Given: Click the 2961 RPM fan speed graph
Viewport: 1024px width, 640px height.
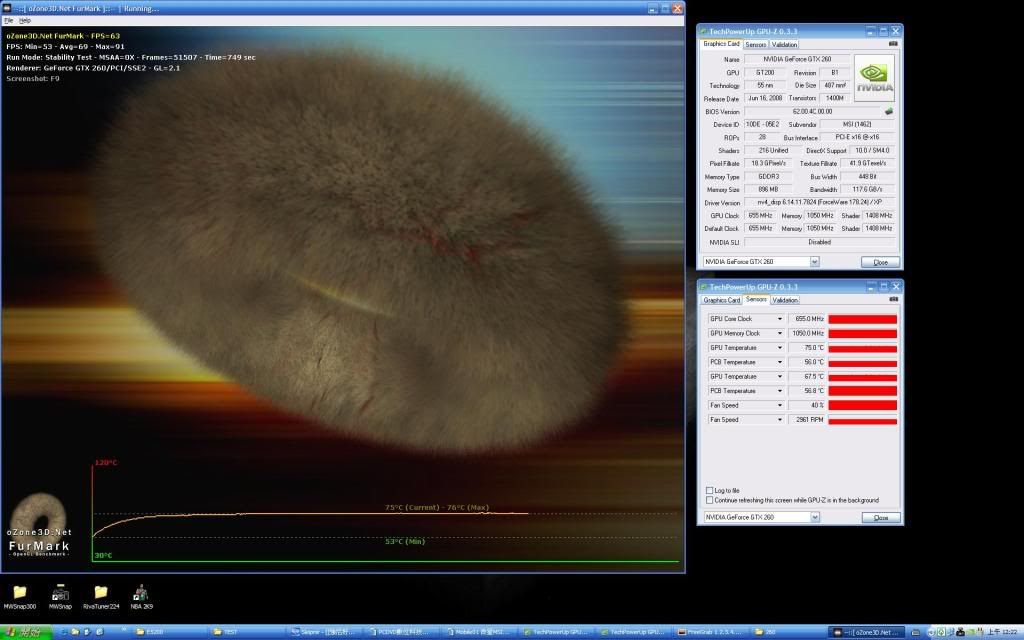Looking at the screenshot, I should [x=863, y=419].
